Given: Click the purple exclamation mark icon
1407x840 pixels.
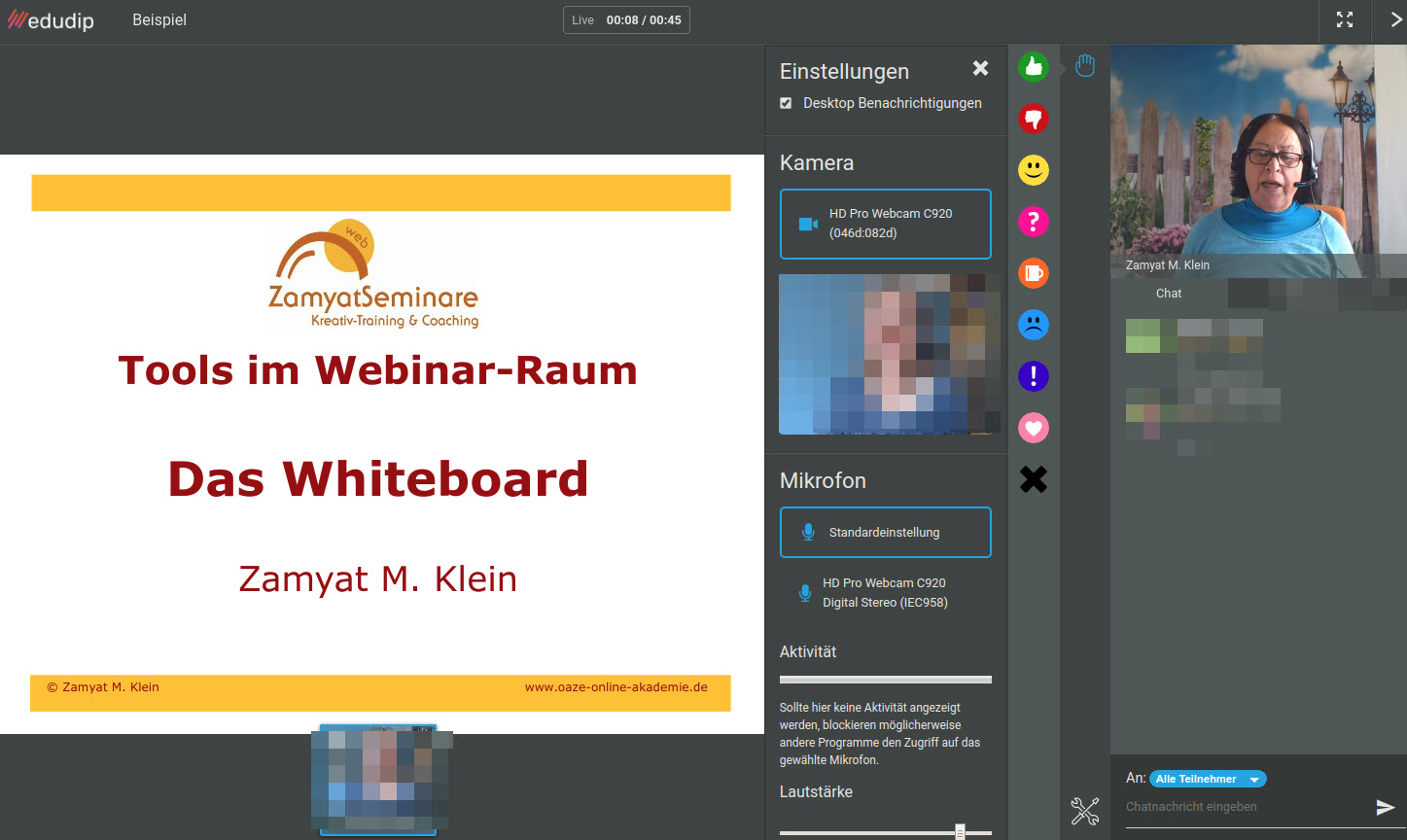Looking at the screenshot, I should (x=1033, y=376).
